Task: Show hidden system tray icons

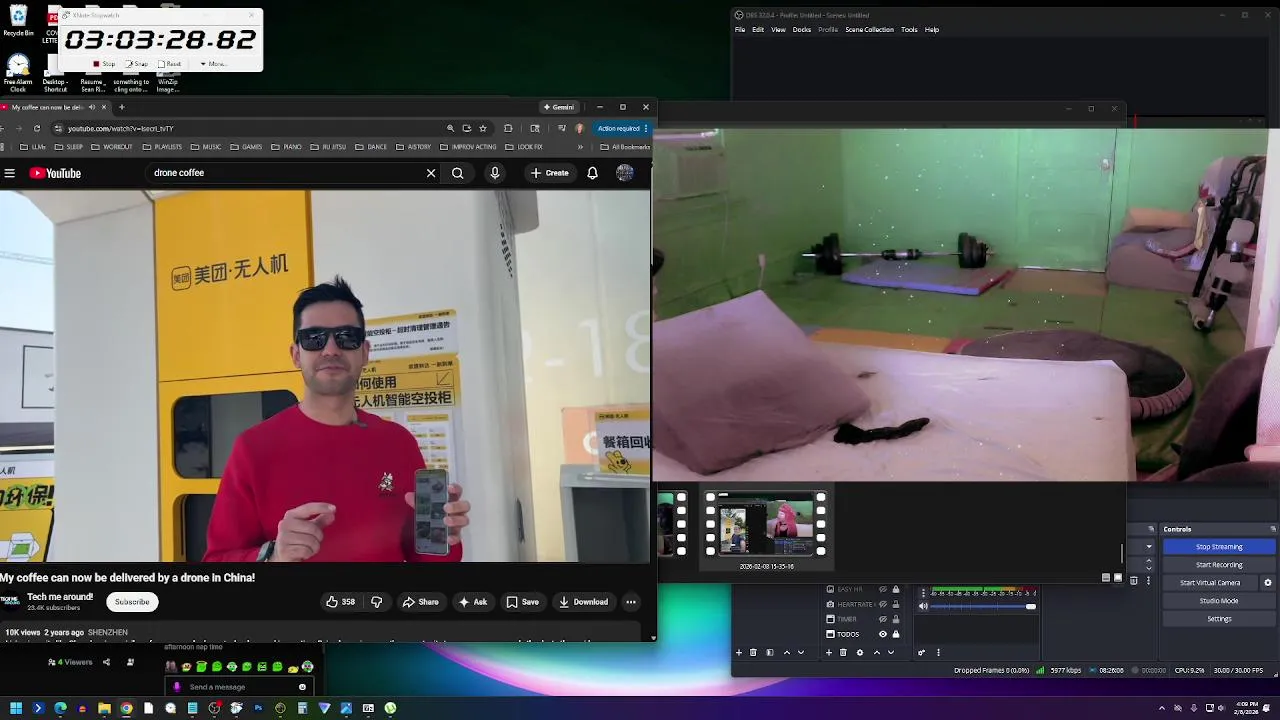Action: tap(1161, 708)
